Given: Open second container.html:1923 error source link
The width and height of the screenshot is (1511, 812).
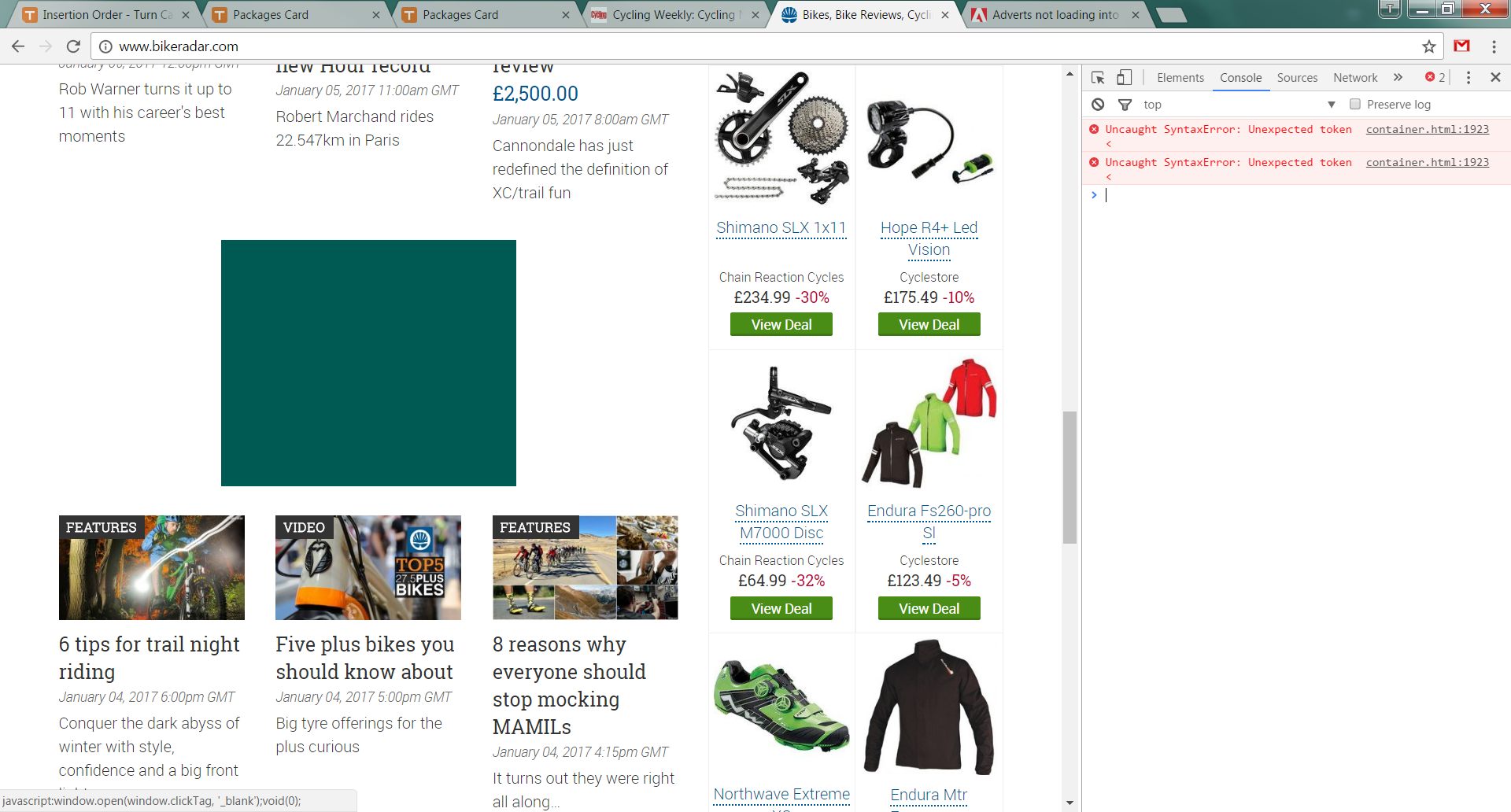Looking at the screenshot, I should 1428,162.
